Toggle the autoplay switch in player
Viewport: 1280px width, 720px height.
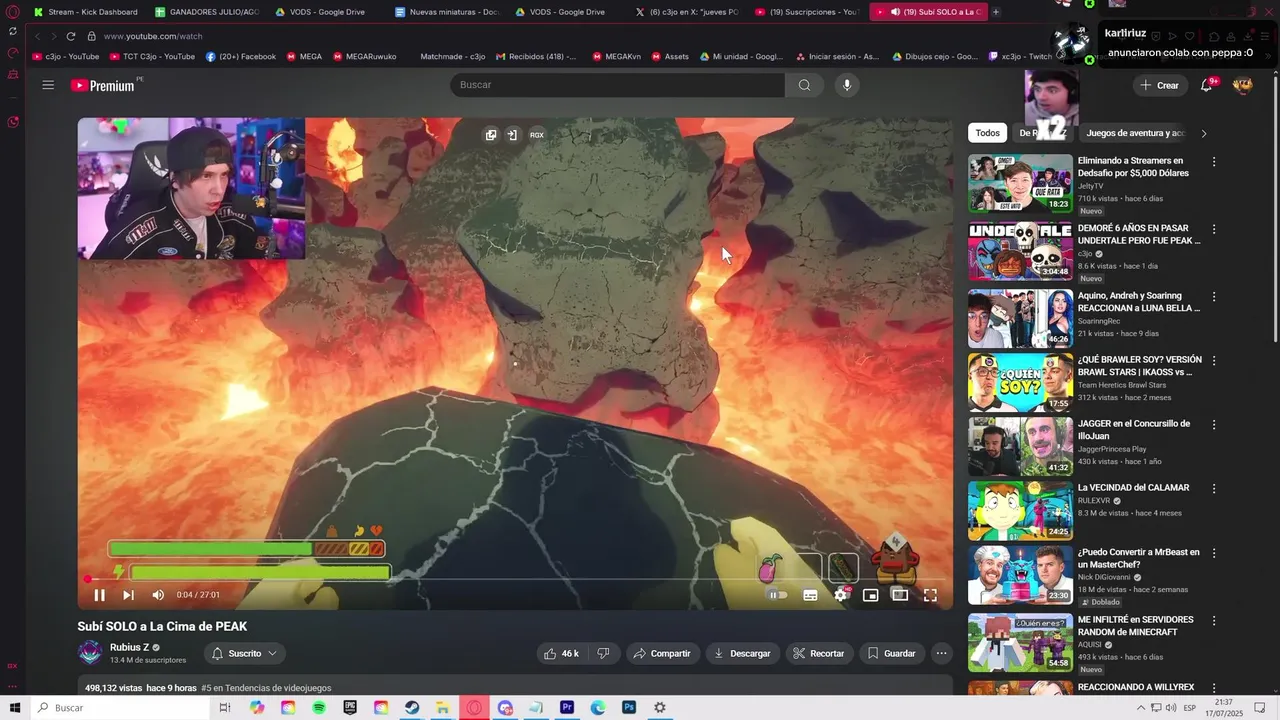[x=777, y=595]
